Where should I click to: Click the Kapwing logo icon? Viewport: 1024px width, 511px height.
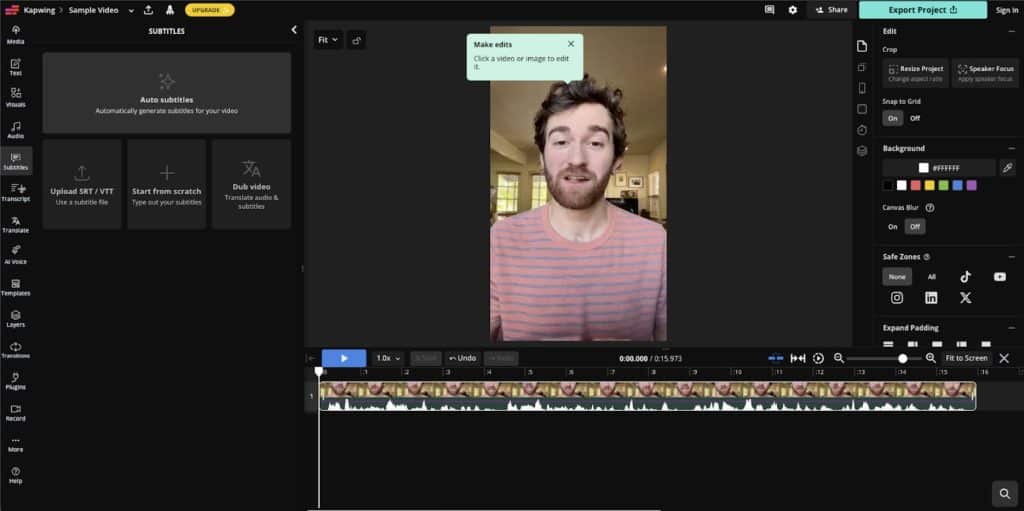pos(11,10)
